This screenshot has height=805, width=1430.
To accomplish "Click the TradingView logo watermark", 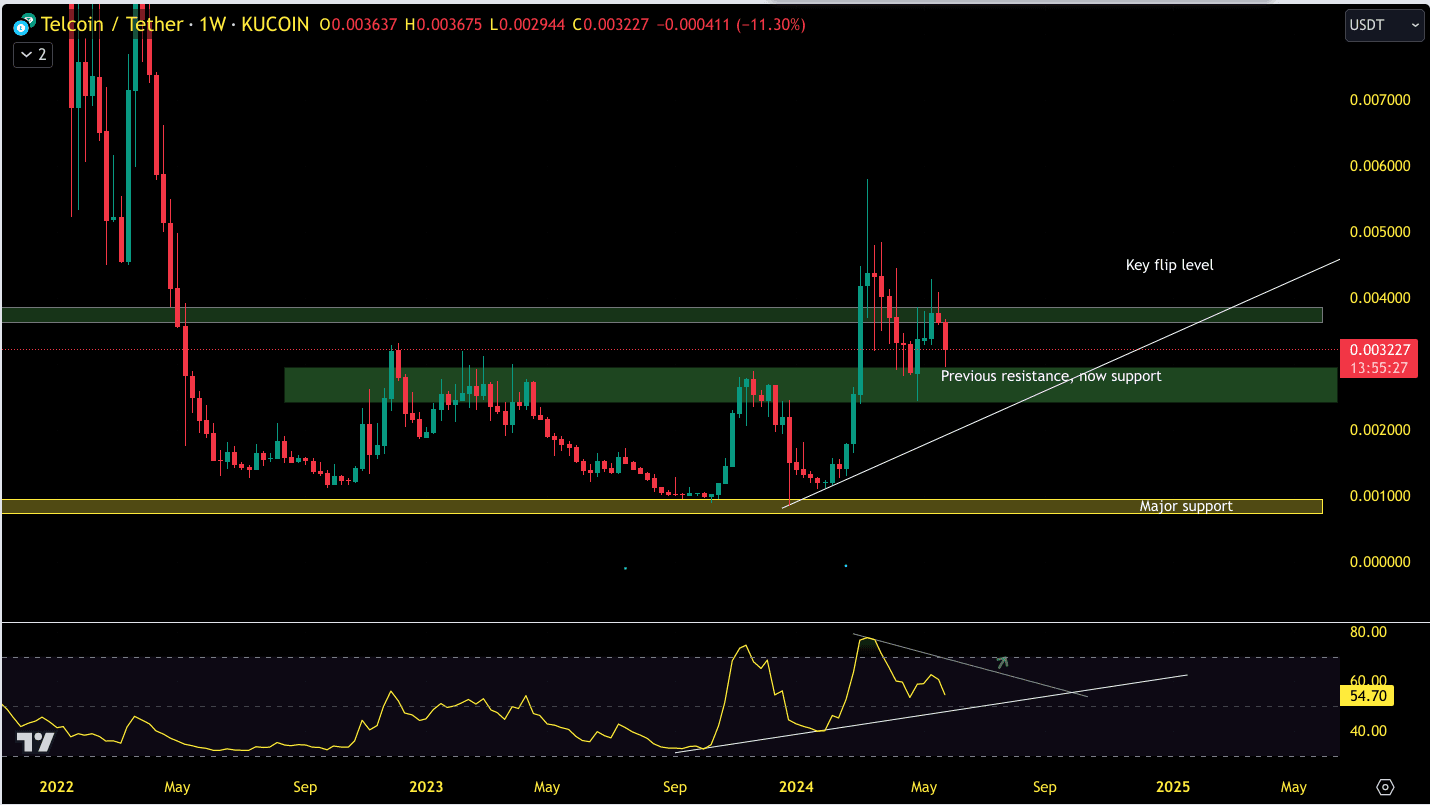I will click(x=35, y=742).
